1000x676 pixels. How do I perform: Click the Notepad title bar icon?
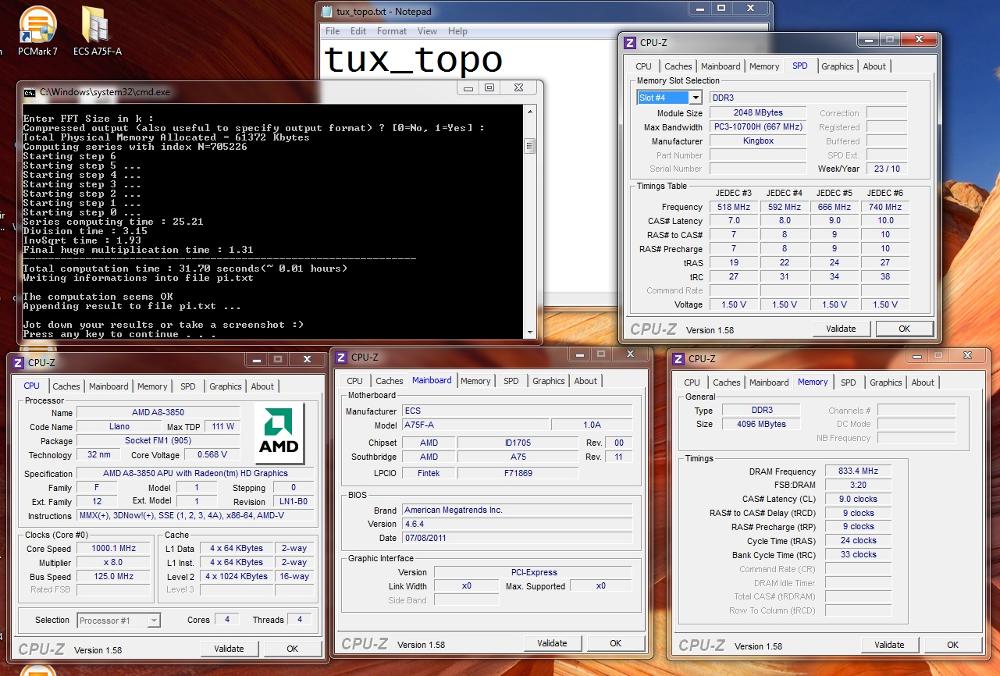coord(327,11)
